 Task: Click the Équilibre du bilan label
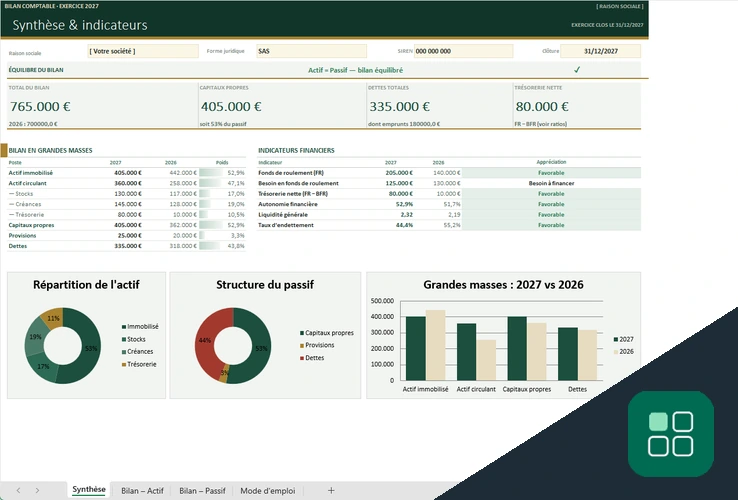pyautogui.click(x=36, y=70)
